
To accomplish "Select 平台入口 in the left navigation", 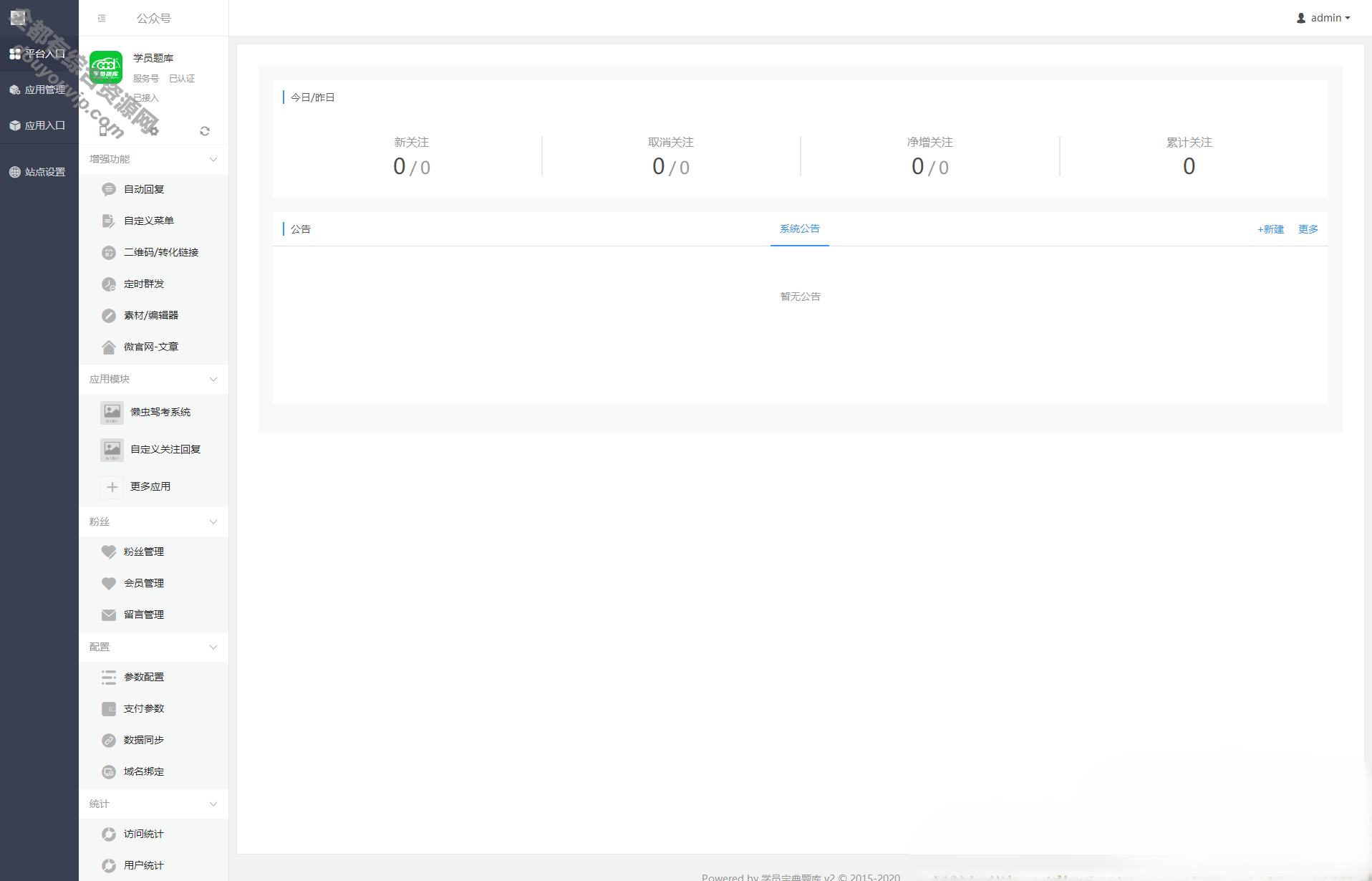I will pyautogui.click(x=39, y=54).
